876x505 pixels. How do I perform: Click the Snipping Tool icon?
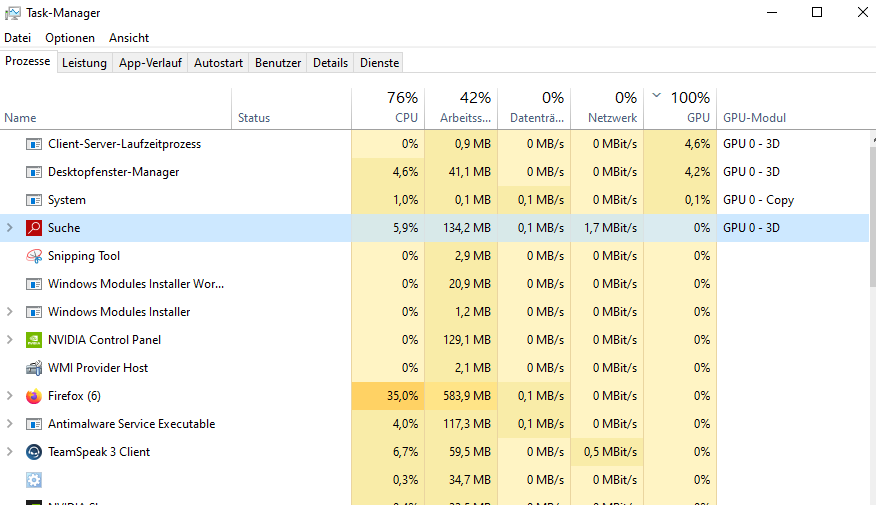click(x=34, y=256)
